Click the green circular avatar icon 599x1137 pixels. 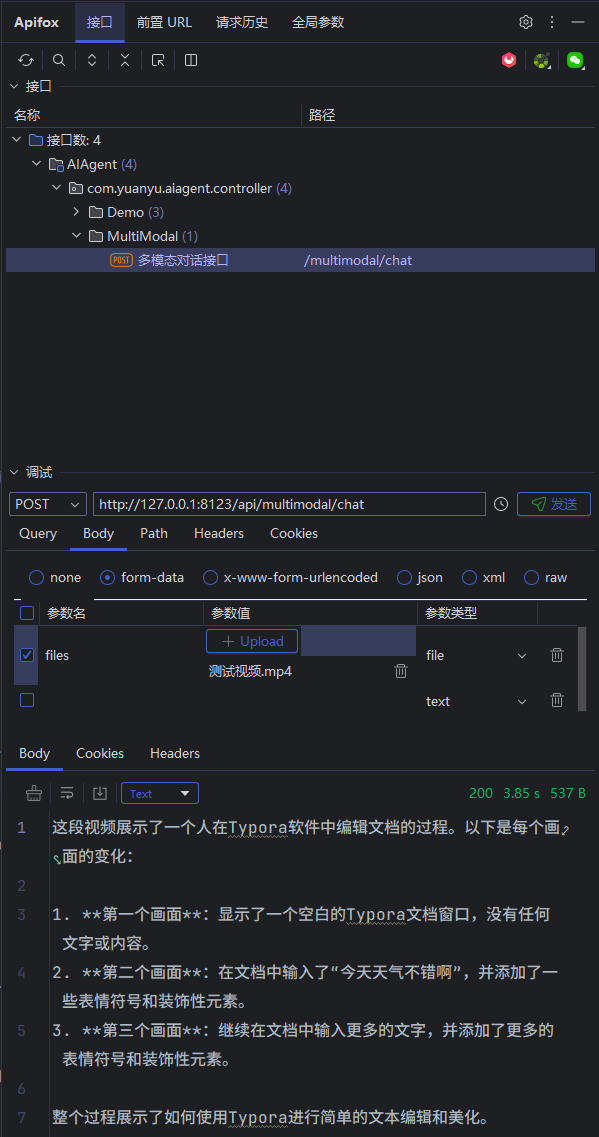[x=542, y=60]
